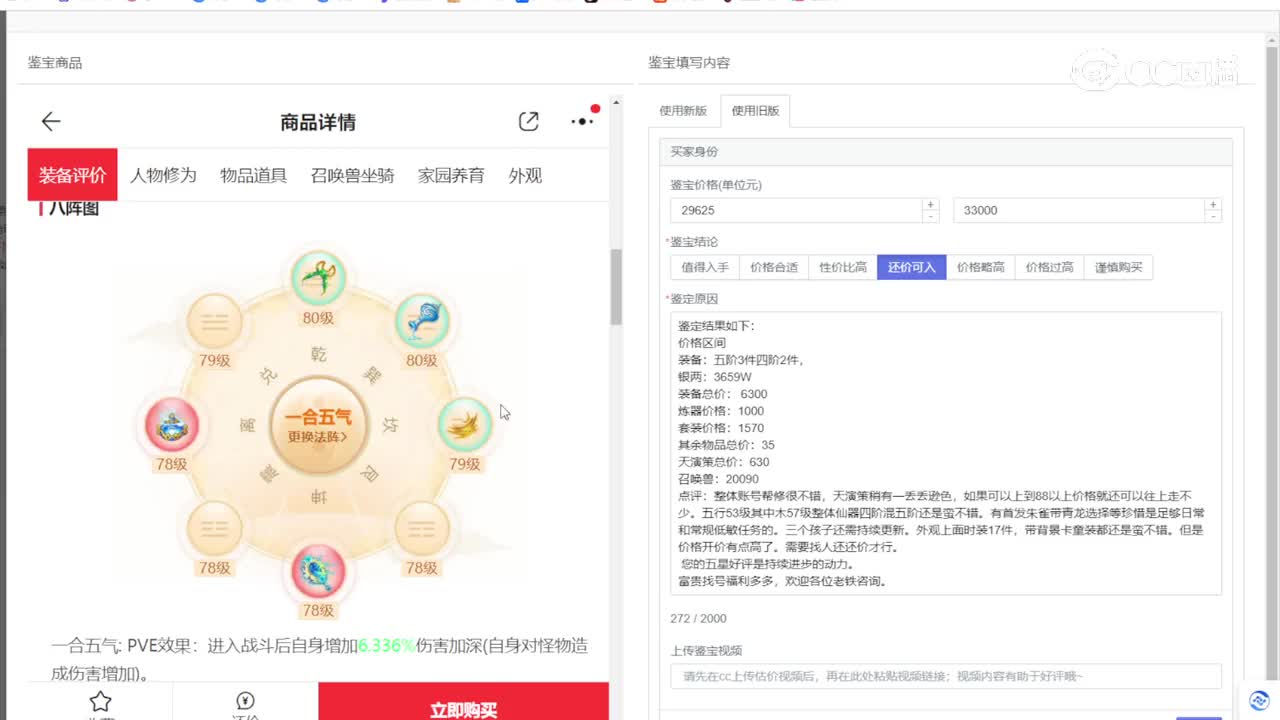Image resolution: width=1280 pixels, height=720 pixels.
Task: Decrease the 29625 price with minus stepper
Action: pyautogui.click(x=930, y=216)
